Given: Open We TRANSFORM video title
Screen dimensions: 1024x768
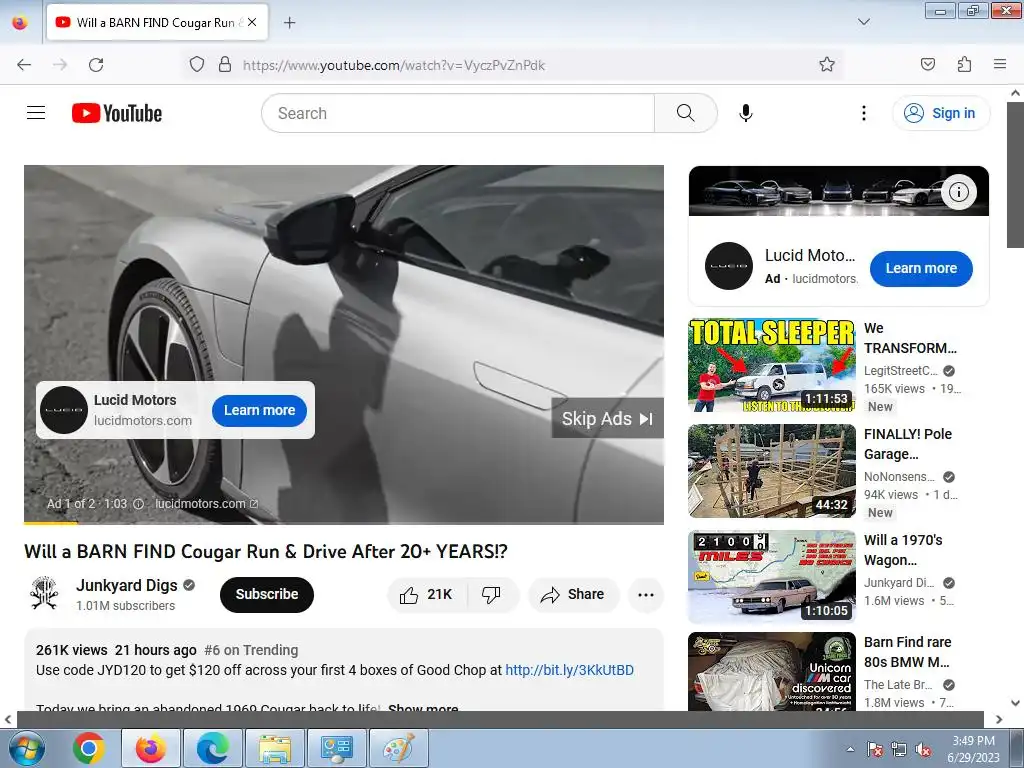Looking at the screenshot, I should point(910,338).
